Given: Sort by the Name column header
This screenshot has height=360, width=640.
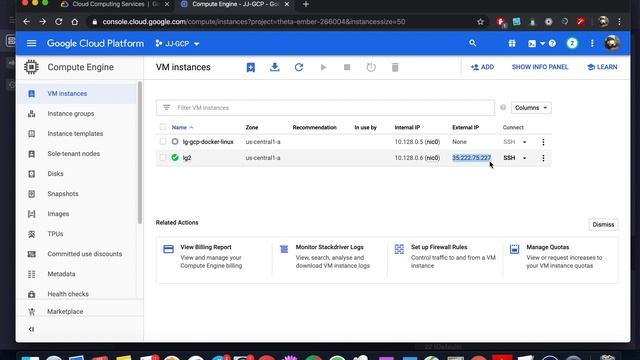Looking at the screenshot, I should 182,127.
